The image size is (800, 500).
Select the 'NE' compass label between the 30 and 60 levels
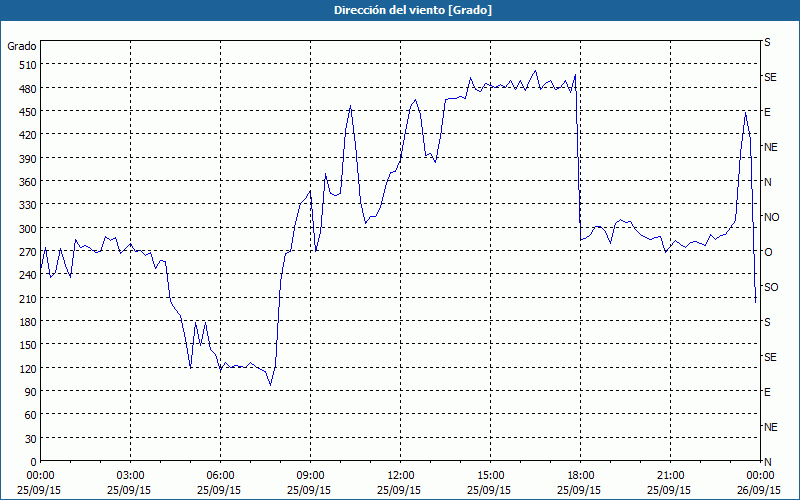(770, 427)
